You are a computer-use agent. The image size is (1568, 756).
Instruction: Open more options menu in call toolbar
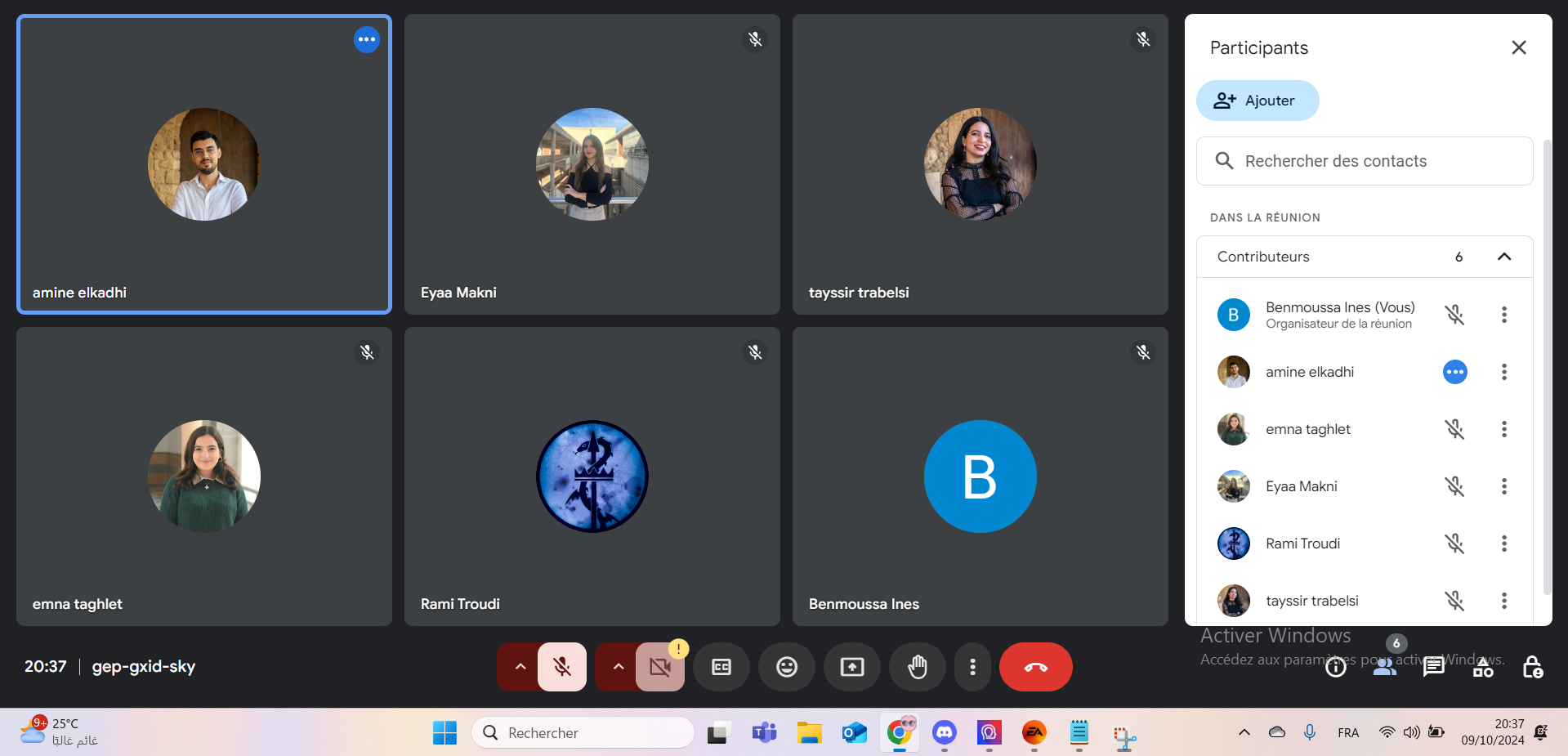click(x=972, y=667)
